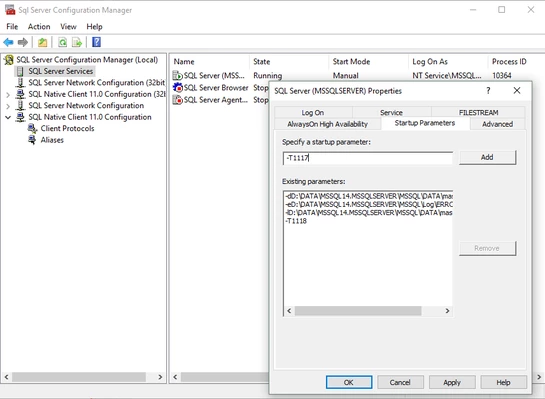The image size is (545, 399).
Task: Switch to the Service tab
Action: 391,113
